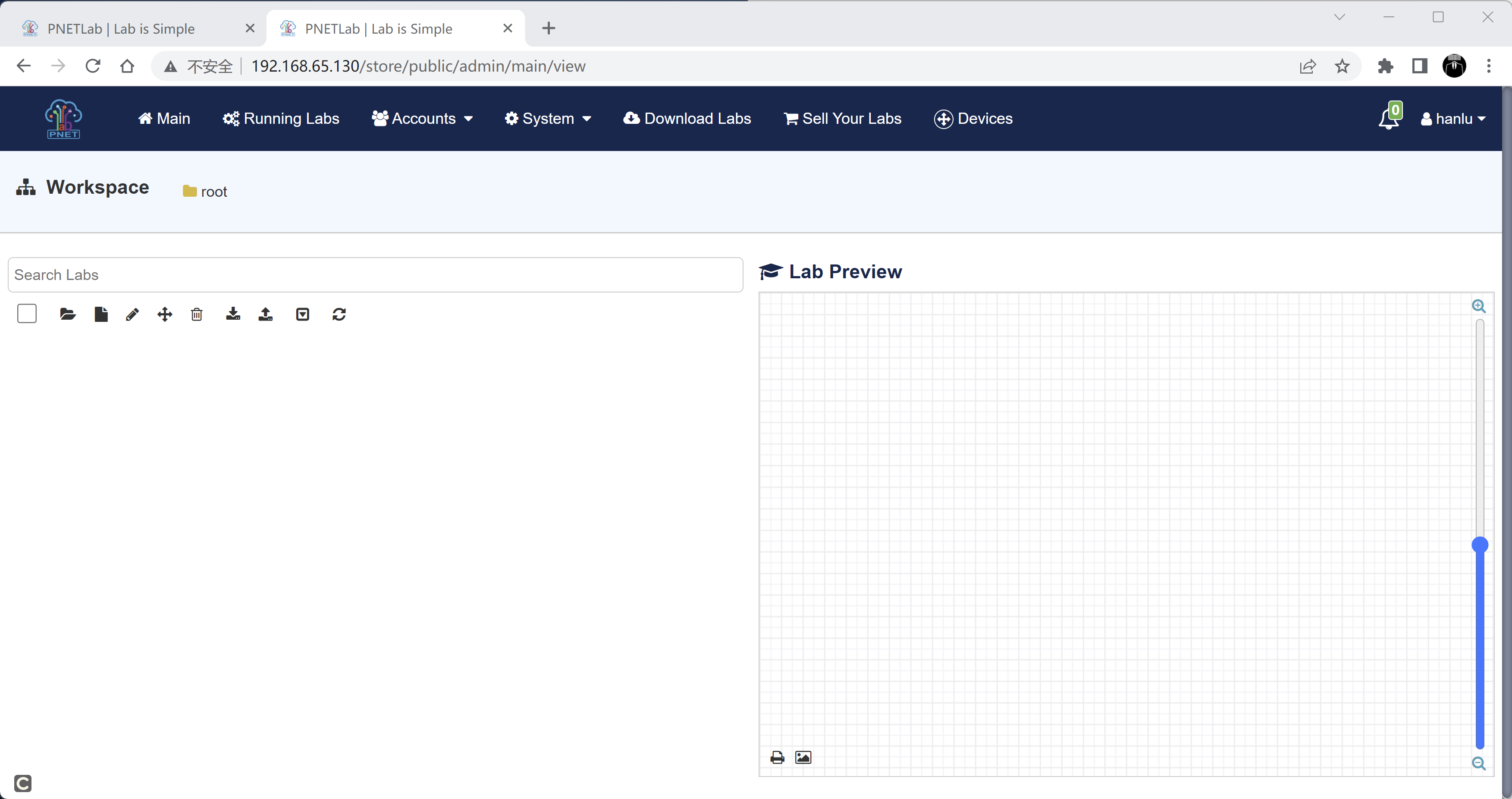Open browser extensions puzzle icon
This screenshot has width=1512, height=799.
click(x=1385, y=66)
